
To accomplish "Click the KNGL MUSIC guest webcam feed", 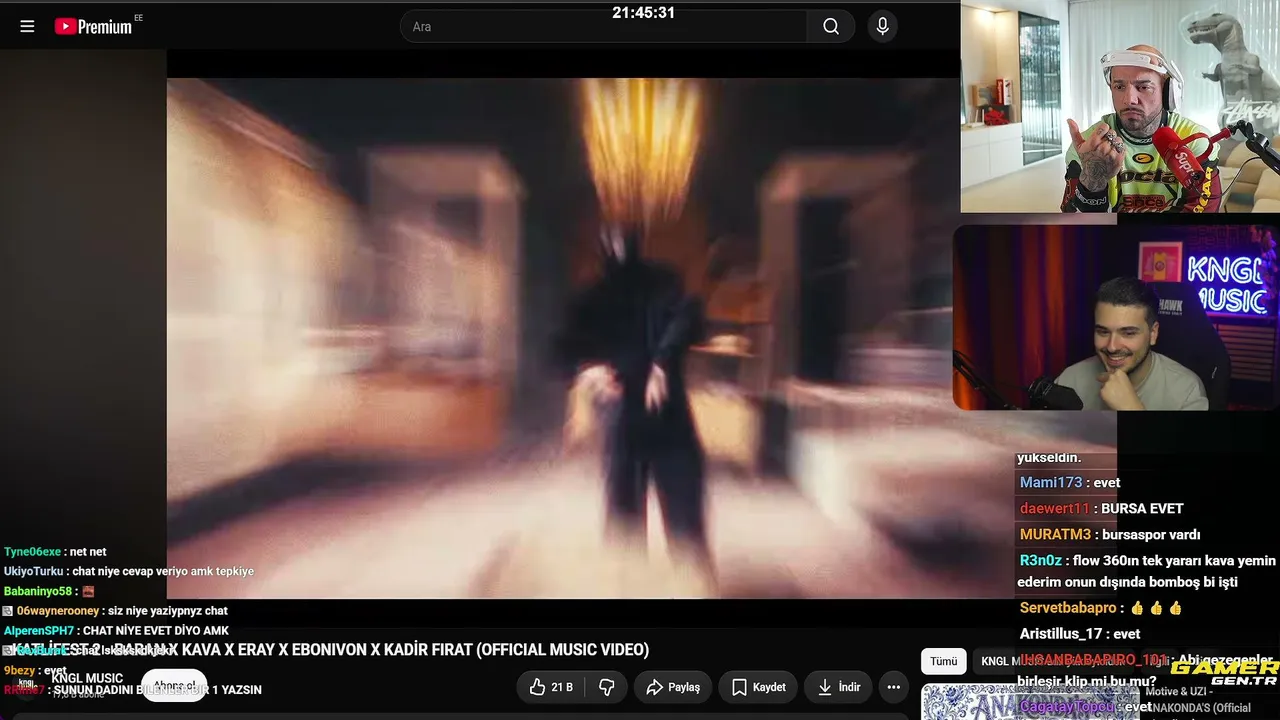I will 1116,317.
